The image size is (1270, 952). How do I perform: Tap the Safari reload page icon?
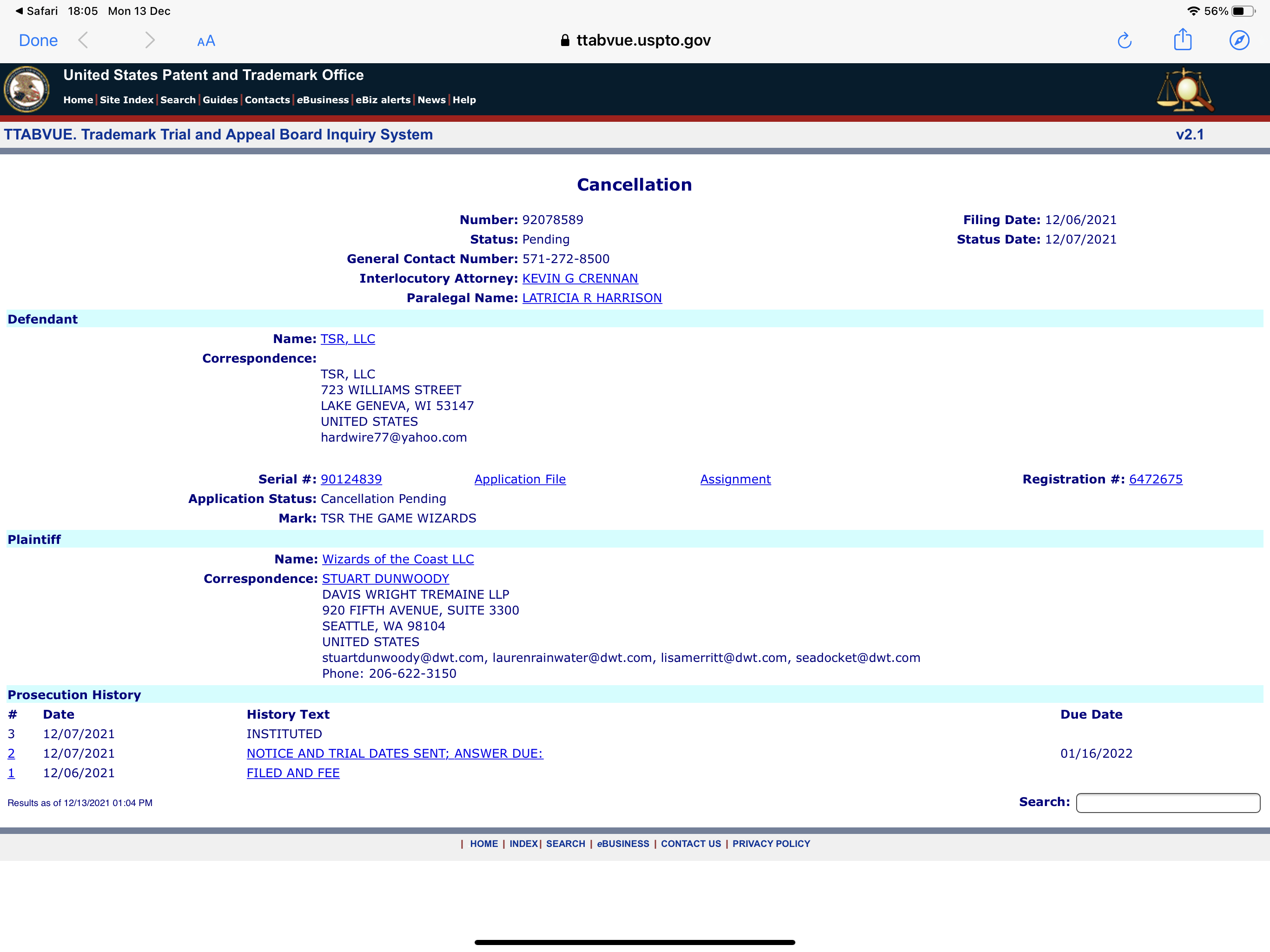click(1124, 40)
